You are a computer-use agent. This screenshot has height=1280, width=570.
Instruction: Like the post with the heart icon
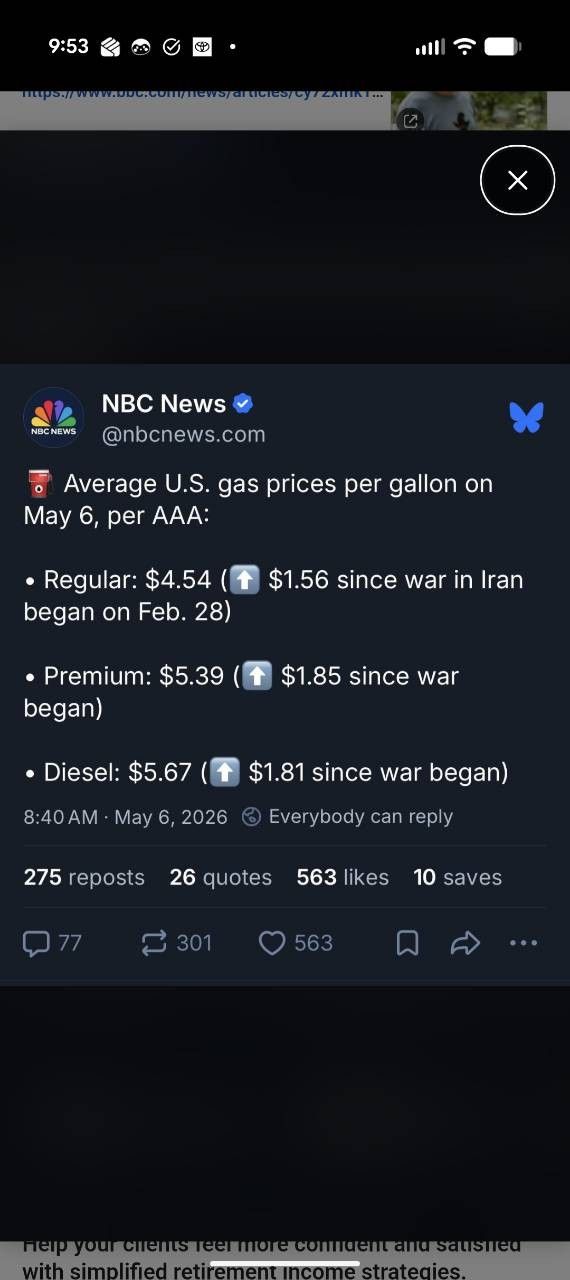(272, 943)
